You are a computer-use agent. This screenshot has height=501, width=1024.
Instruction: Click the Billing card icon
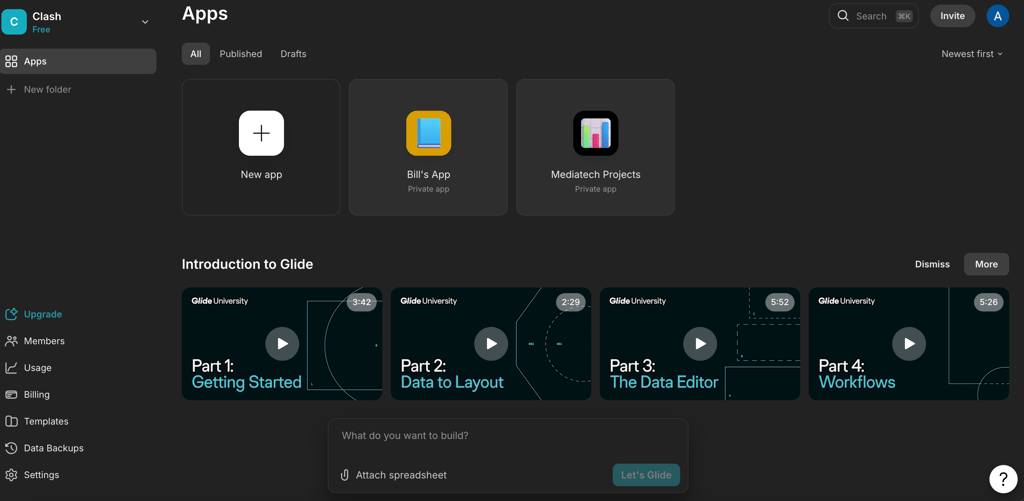click(x=11, y=395)
